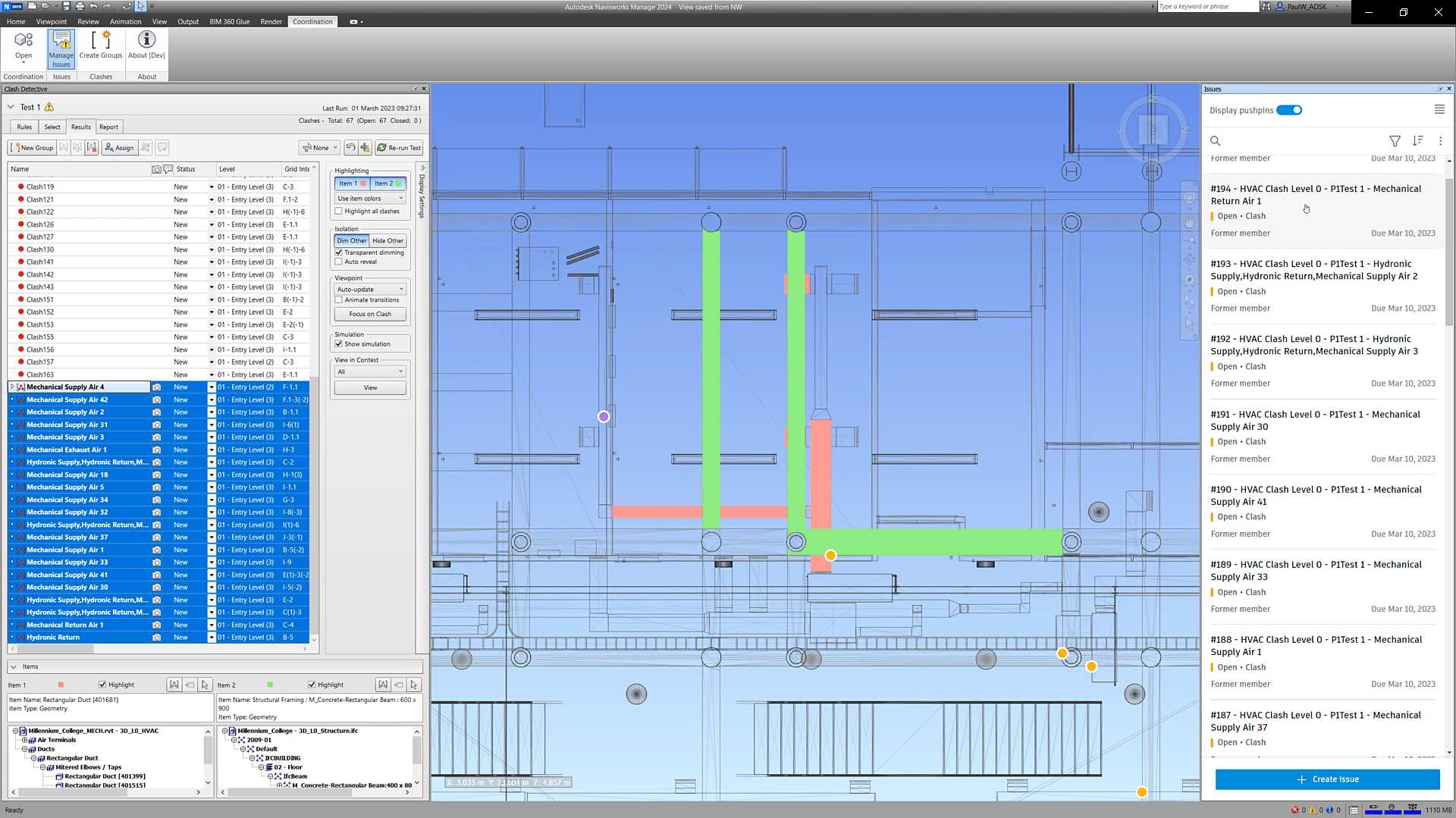Open the Auto-update viewpoint dropdown
1456x818 pixels.
tap(370, 290)
